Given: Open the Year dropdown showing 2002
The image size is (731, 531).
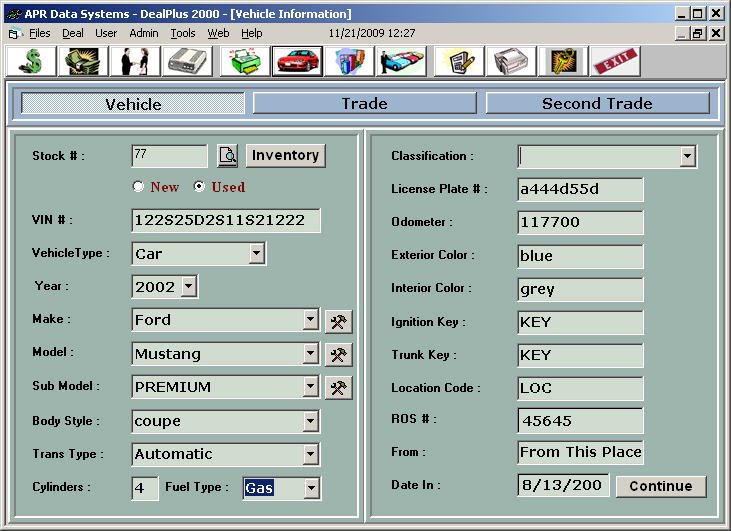Looking at the screenshot, I should point(189,287).
